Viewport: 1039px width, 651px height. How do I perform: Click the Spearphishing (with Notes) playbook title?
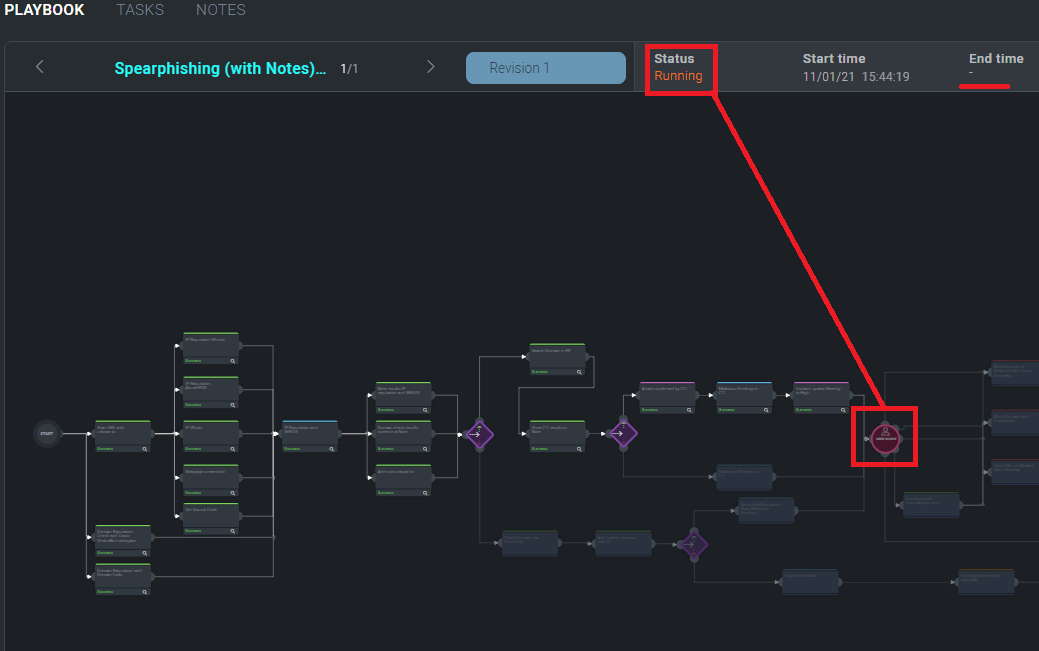coord(220,69)
